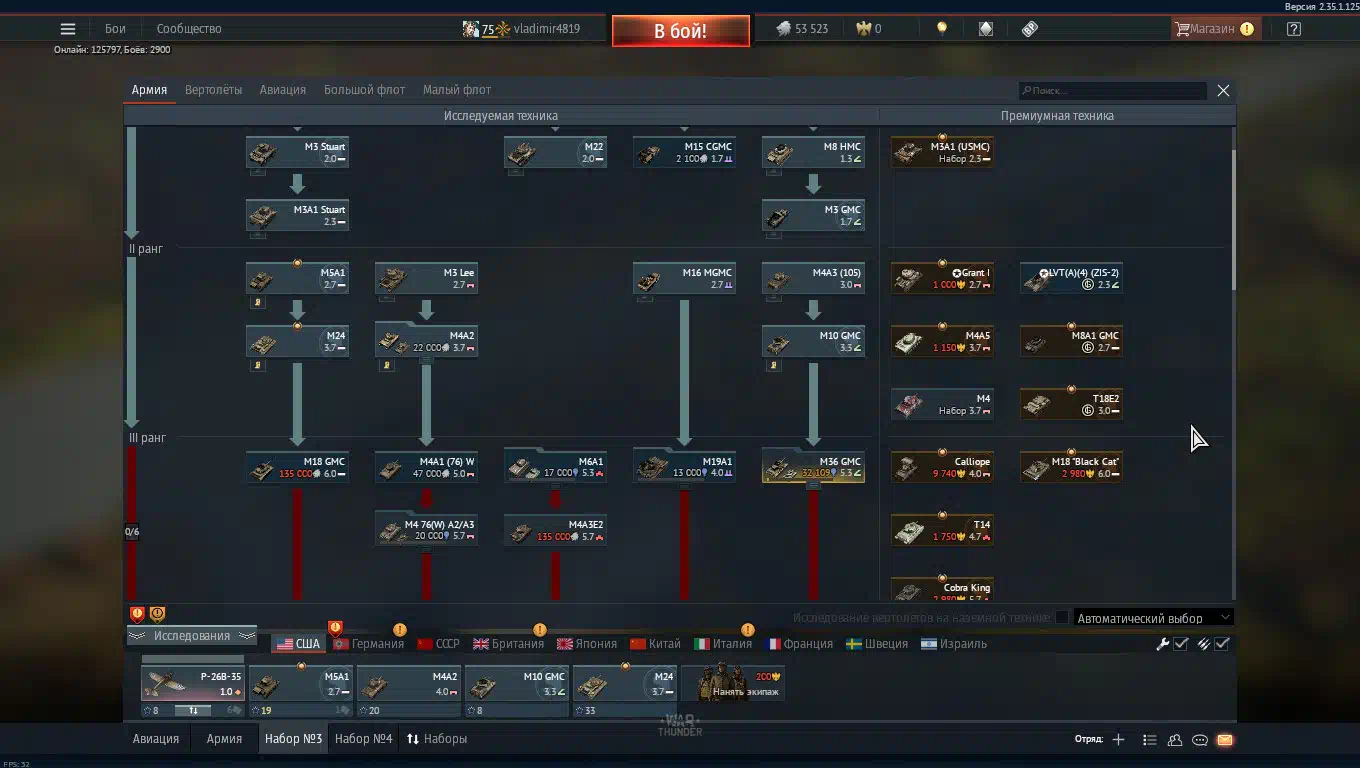This screenshot has height=768, width=1360.
Task: Open the chat speech bubble icon
Action: 1200,740
